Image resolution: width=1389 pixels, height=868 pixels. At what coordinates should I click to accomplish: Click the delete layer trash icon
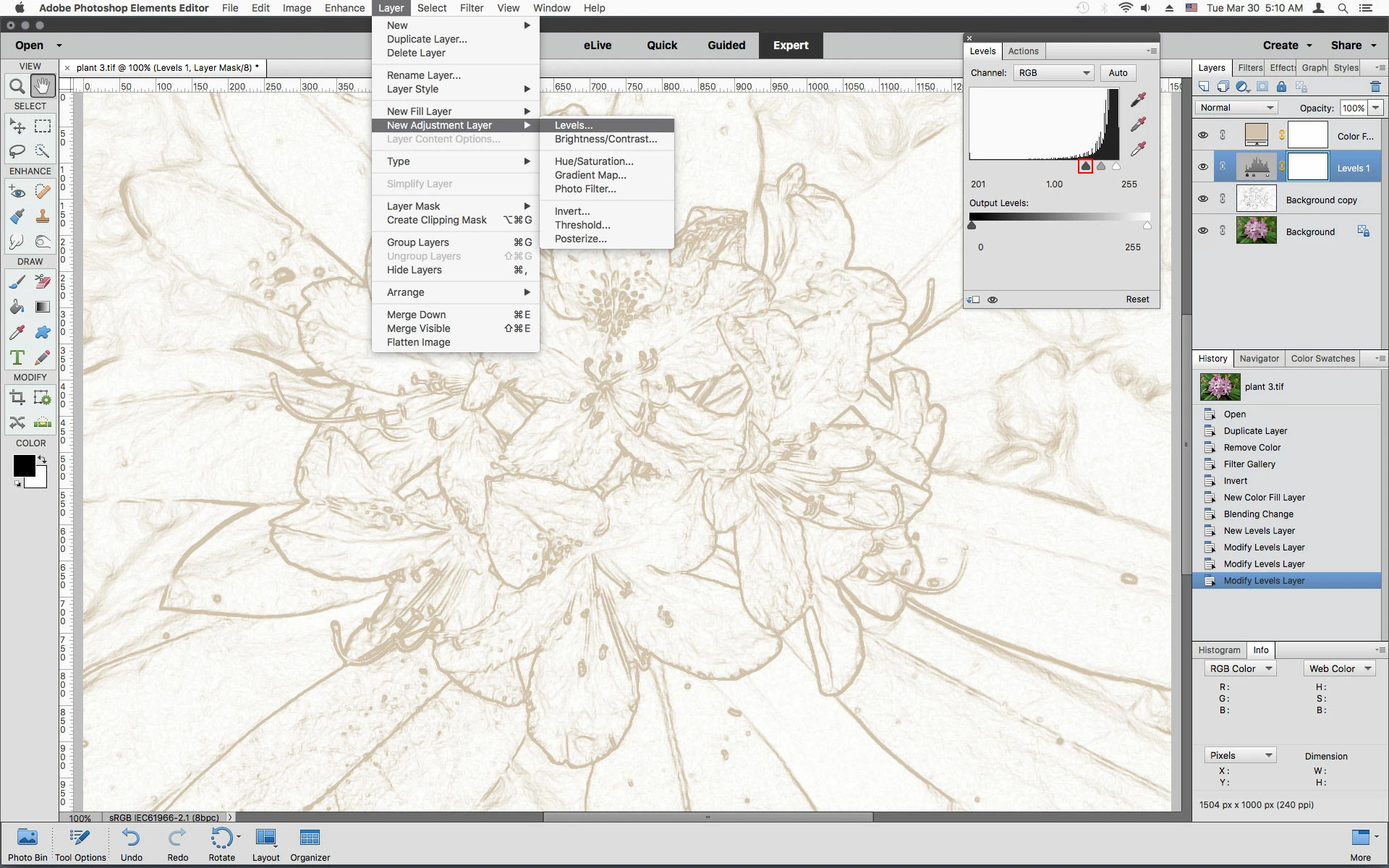point(1375,87)
